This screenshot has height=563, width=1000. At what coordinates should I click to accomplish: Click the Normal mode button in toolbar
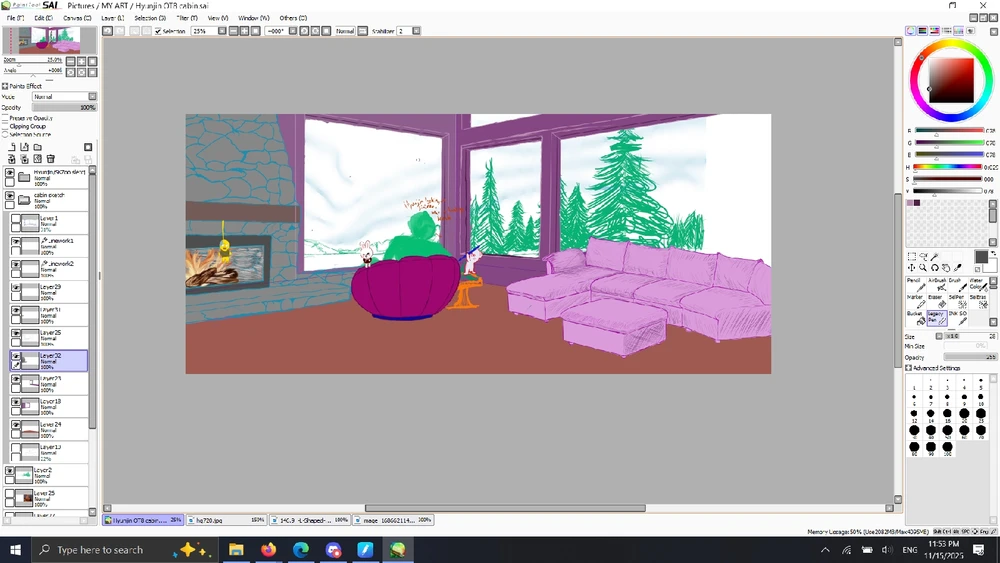(345, 31)
